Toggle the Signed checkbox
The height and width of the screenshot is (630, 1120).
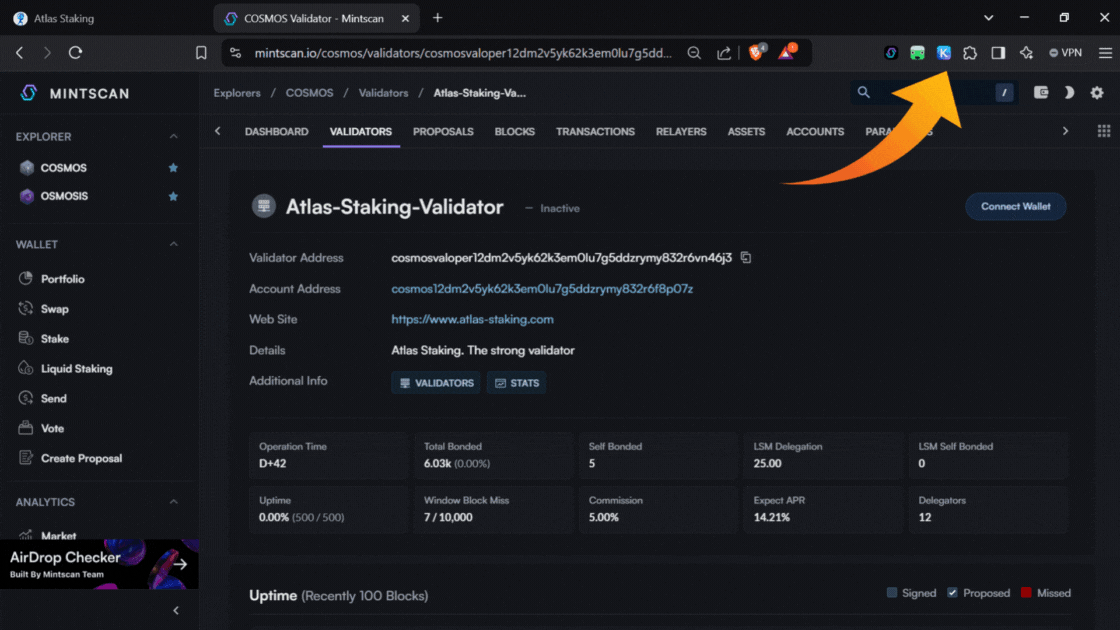(892, 593)
